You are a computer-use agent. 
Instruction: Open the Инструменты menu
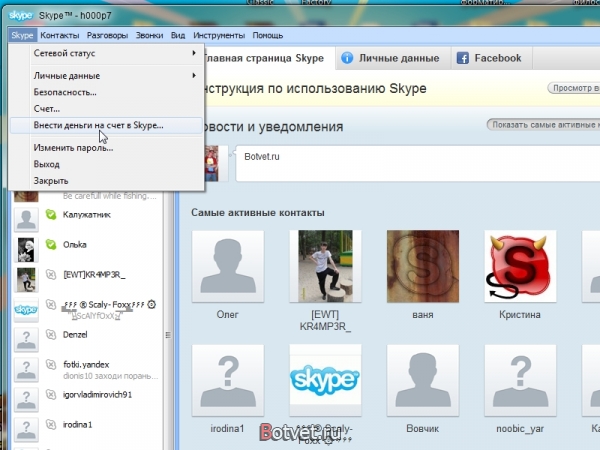click(x=219, y=36)
